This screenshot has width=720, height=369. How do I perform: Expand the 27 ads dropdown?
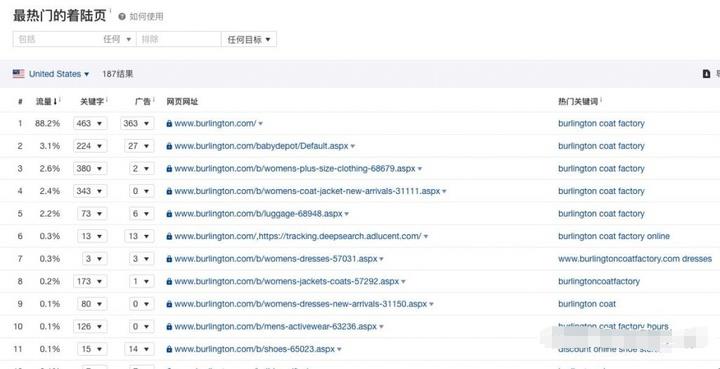click(139, 146)
